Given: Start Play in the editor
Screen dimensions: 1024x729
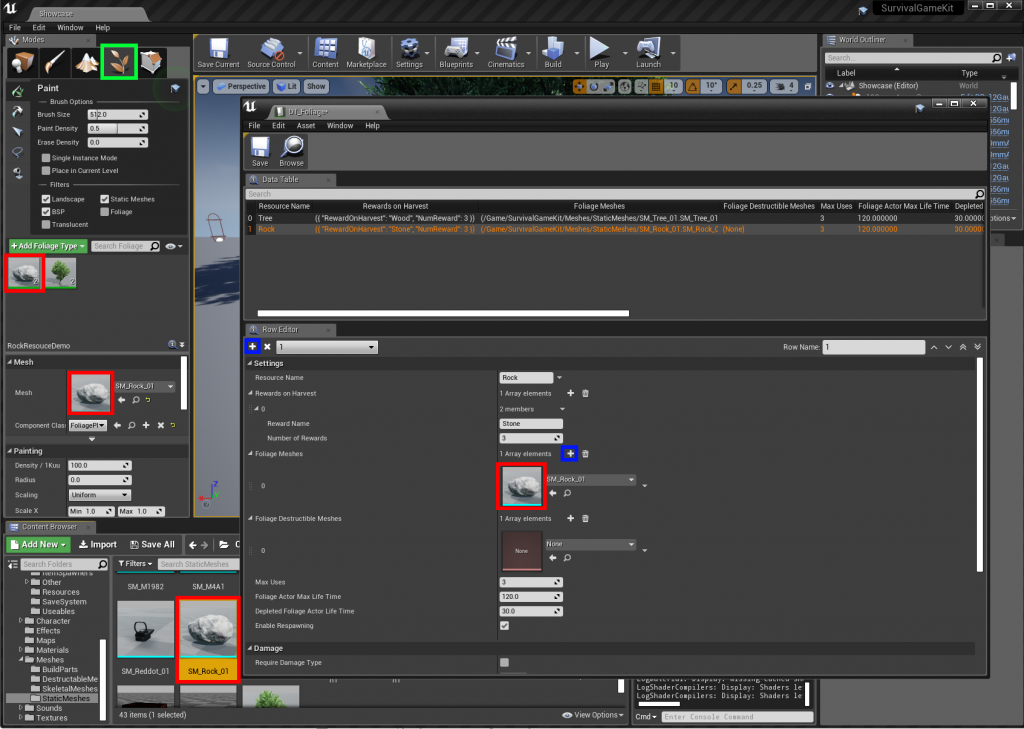Looking at the screenshot, I should pos(601,54).
